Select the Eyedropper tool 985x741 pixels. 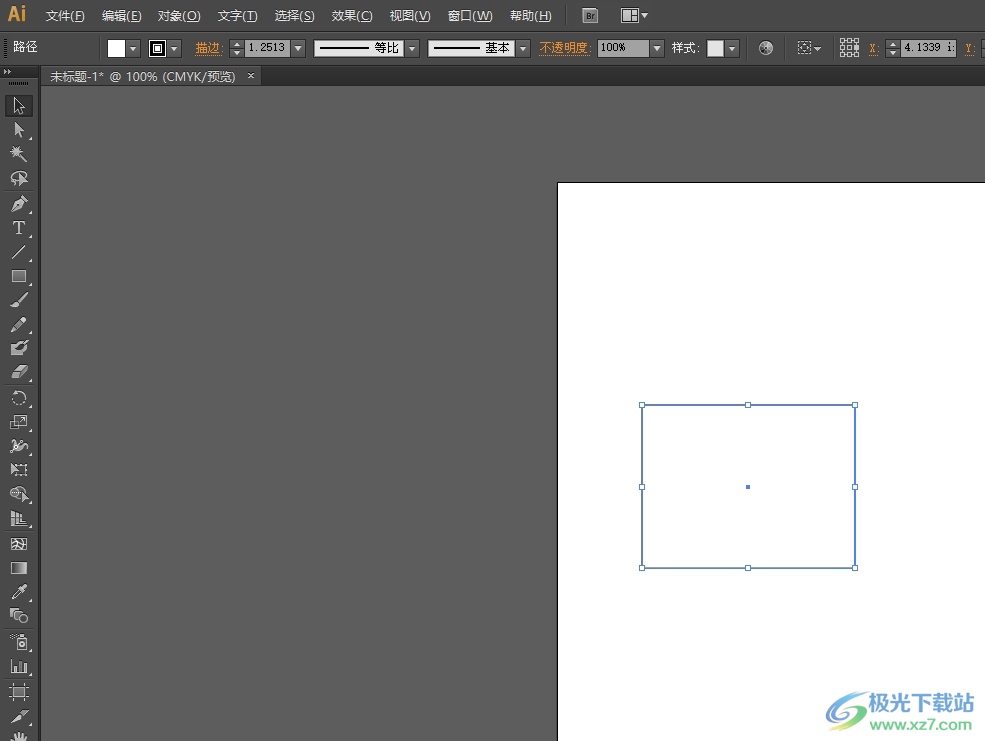click(19, 592)
